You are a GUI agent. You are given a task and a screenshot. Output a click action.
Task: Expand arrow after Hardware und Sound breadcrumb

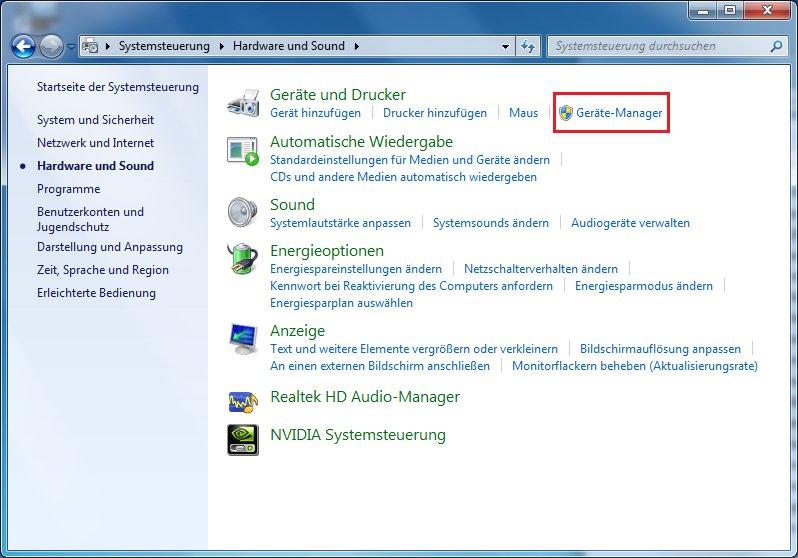coord(357,46)
